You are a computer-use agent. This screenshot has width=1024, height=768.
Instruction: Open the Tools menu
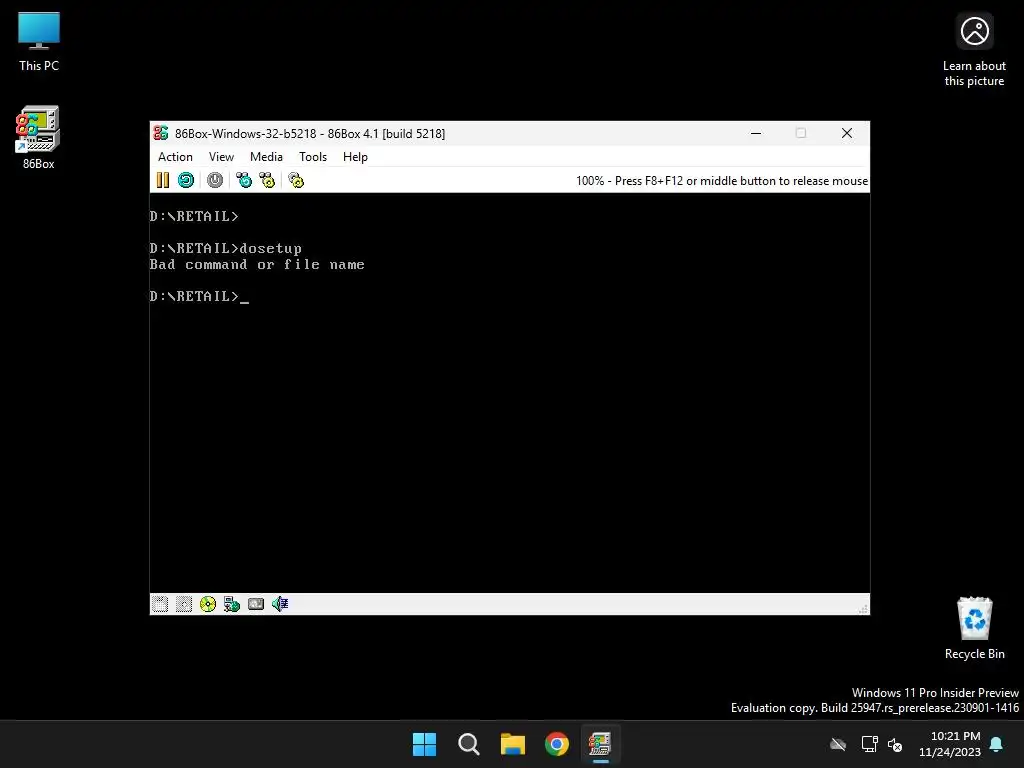(313, 157)
